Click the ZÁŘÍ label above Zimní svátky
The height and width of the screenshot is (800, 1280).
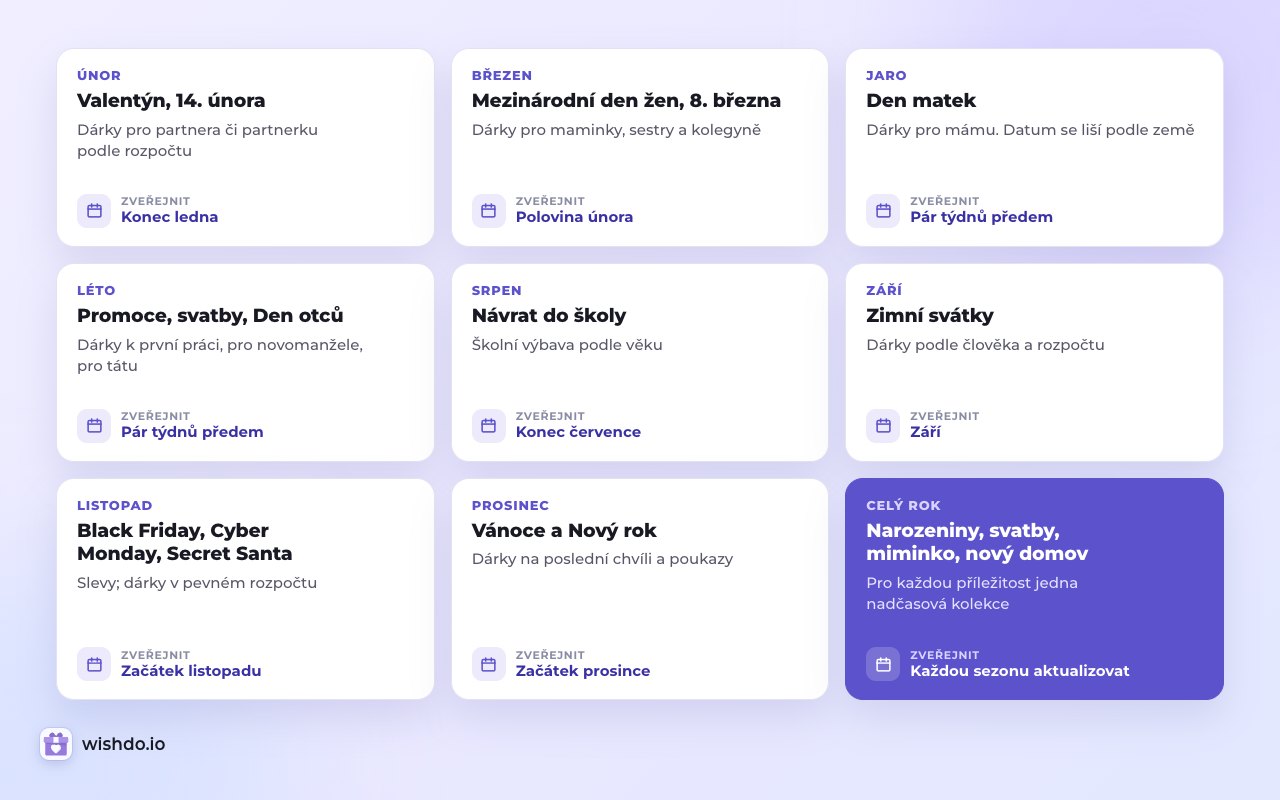pos(884,291)
